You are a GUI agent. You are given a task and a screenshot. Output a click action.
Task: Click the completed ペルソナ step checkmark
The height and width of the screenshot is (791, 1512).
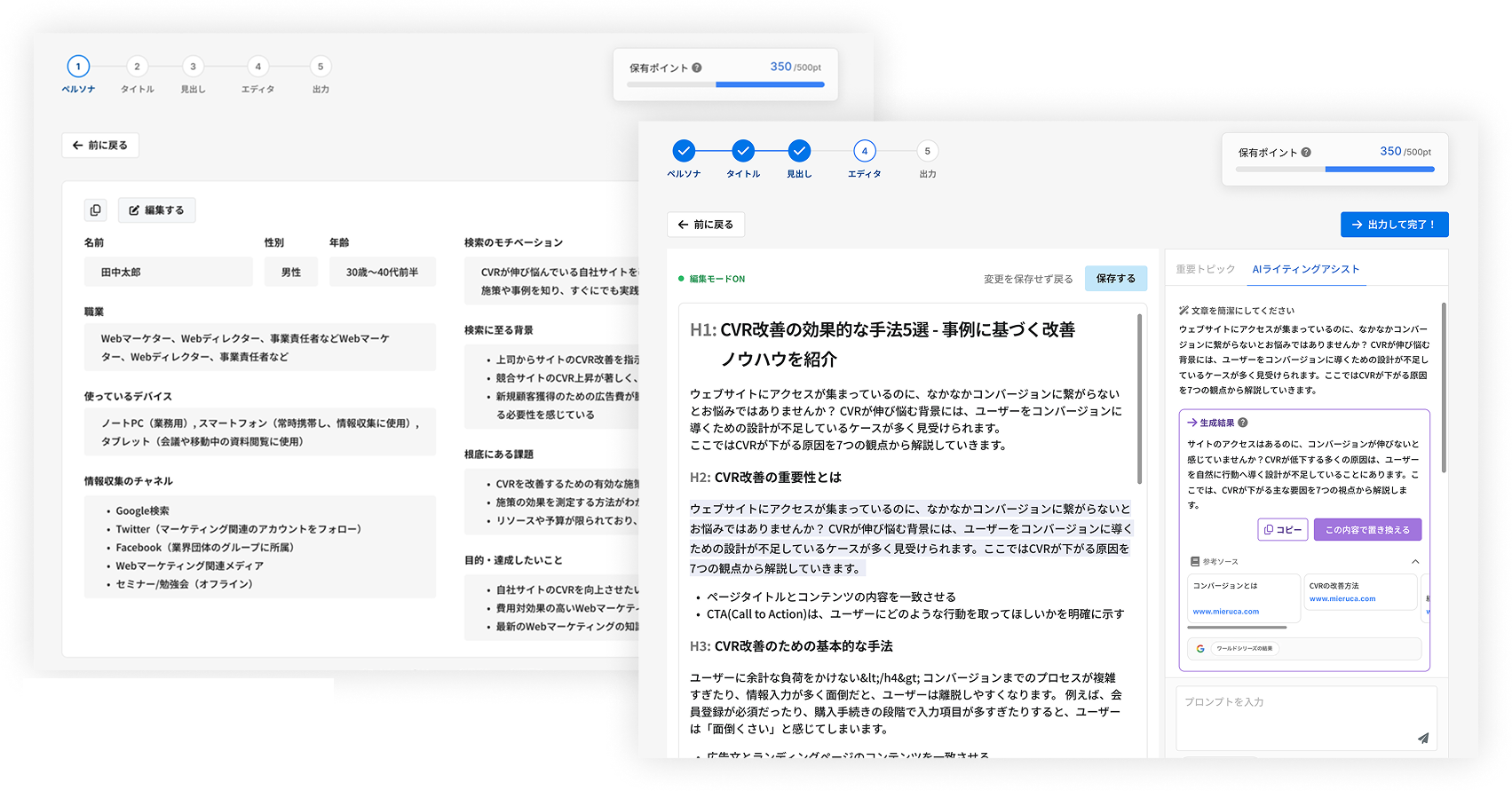point(684,151)
